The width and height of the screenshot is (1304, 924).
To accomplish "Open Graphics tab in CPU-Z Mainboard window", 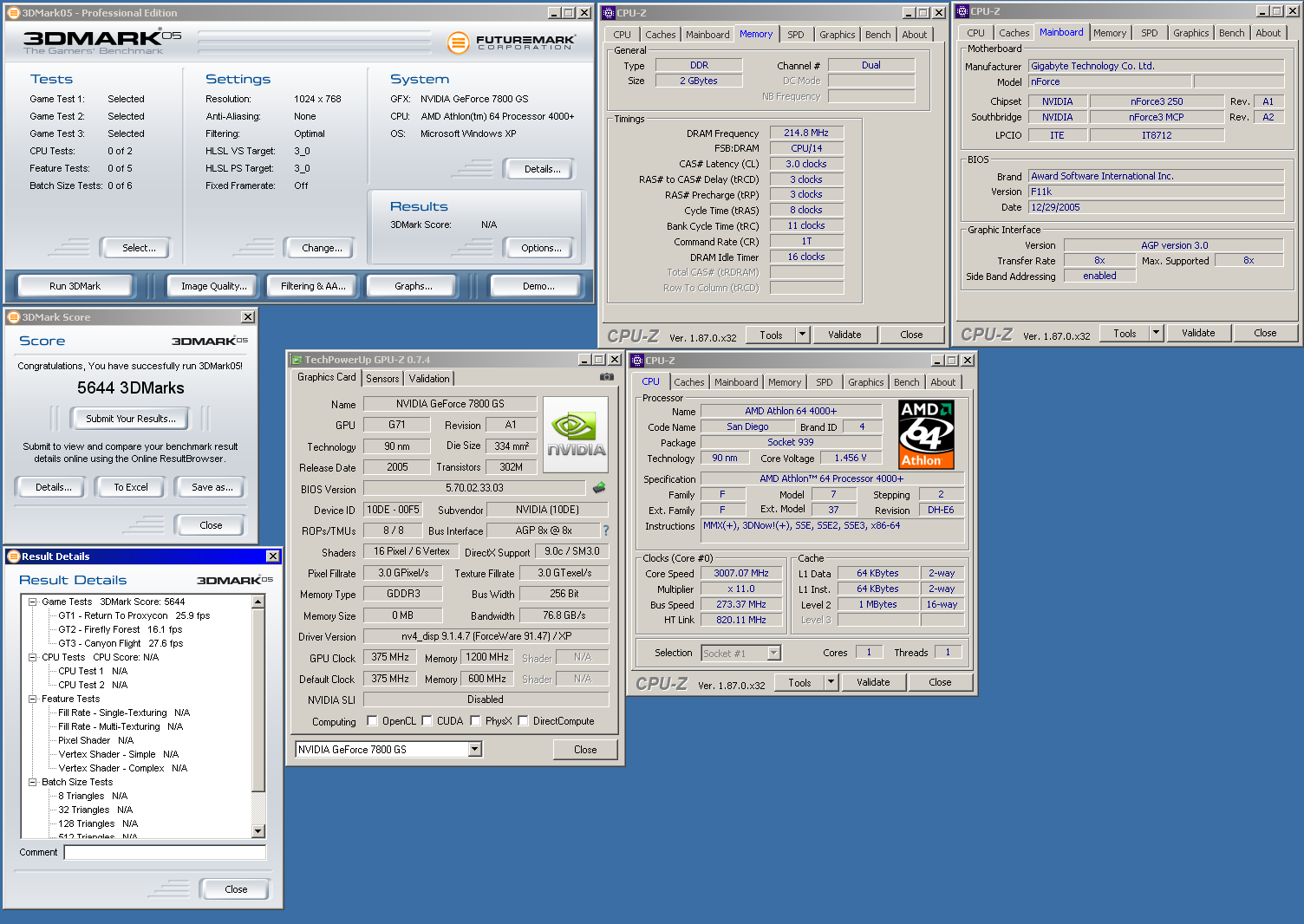I will click(1191, 33).
